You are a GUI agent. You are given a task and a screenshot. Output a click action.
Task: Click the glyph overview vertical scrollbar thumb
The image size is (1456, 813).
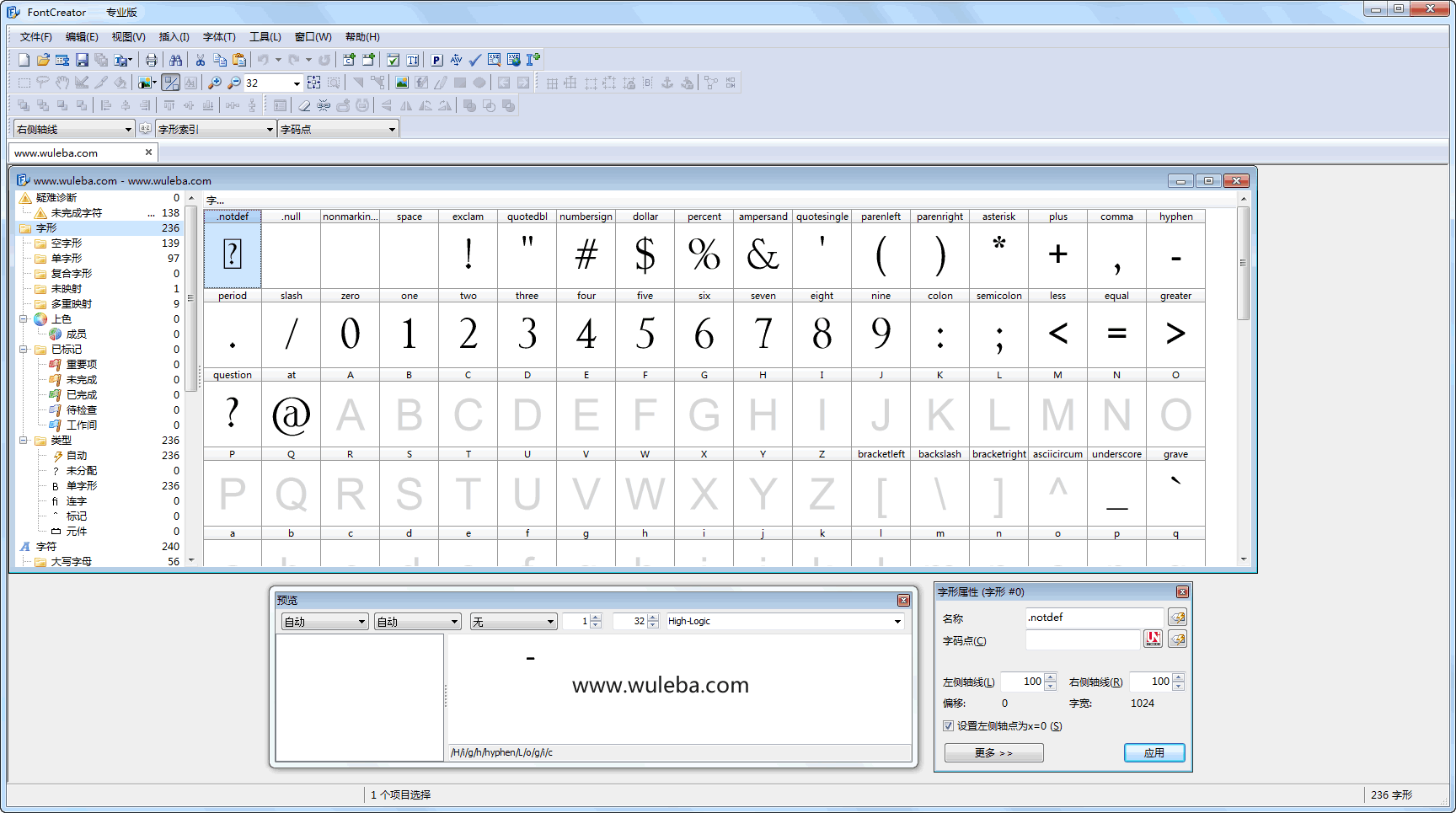point(1243,263)
